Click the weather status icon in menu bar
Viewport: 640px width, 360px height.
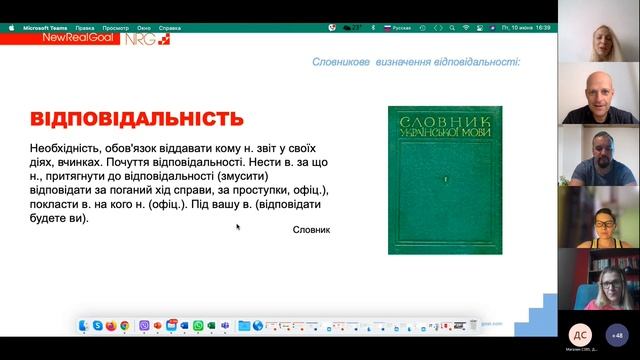pyautogui.click(x=352, y=28)
